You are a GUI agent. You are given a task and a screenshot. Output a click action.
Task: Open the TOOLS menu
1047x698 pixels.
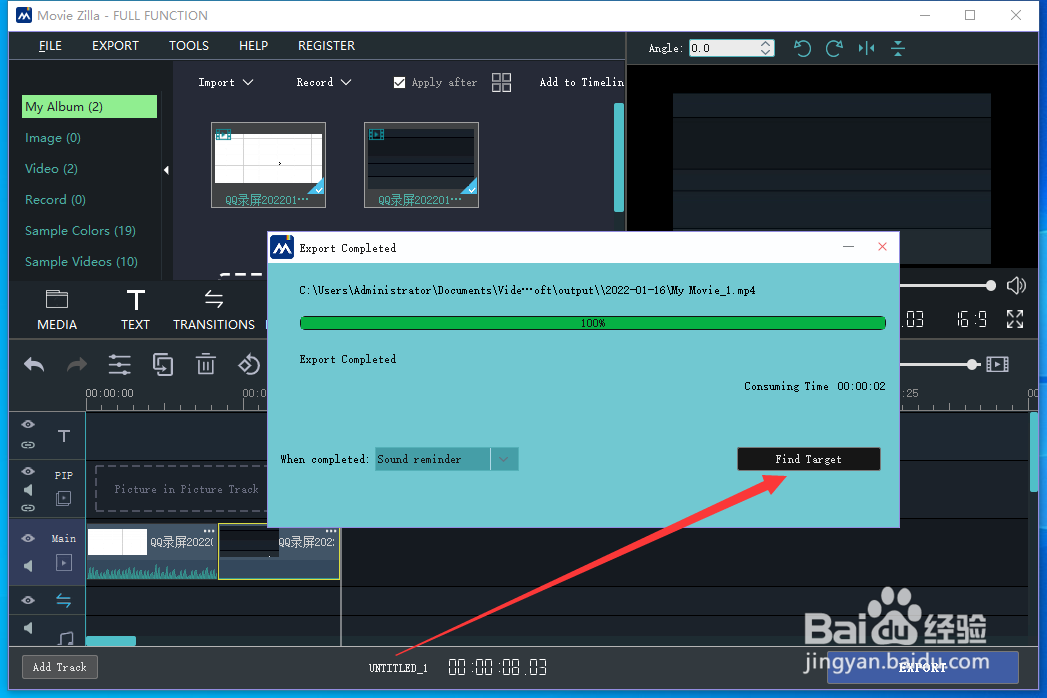coord(189,45)
